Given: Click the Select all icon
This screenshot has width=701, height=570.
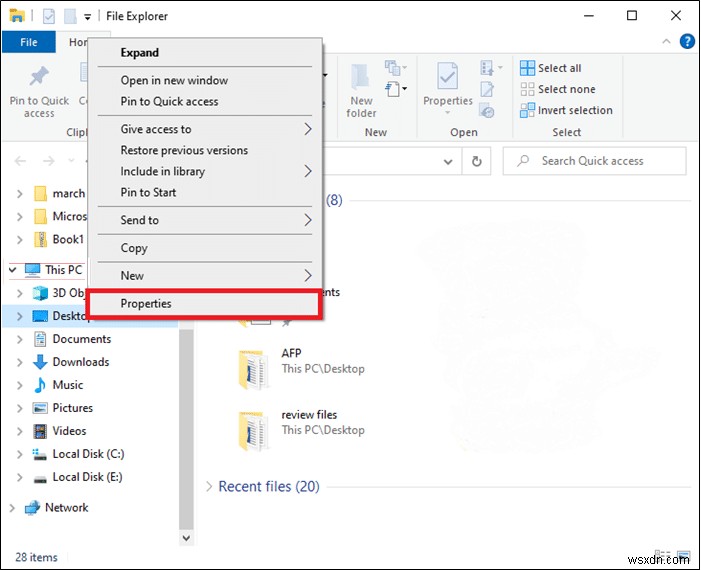Looking at the screenshot, I should point(527,68).
